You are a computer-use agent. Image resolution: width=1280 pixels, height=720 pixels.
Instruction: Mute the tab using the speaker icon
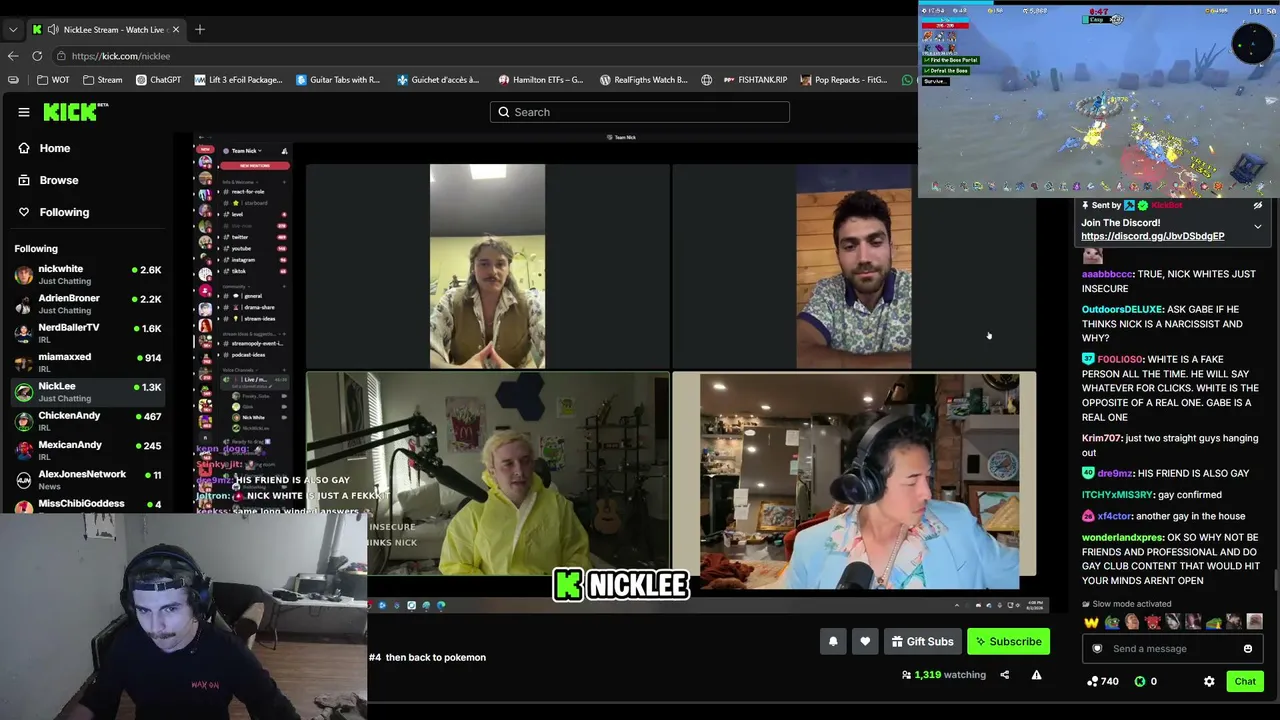pos(53,29)
